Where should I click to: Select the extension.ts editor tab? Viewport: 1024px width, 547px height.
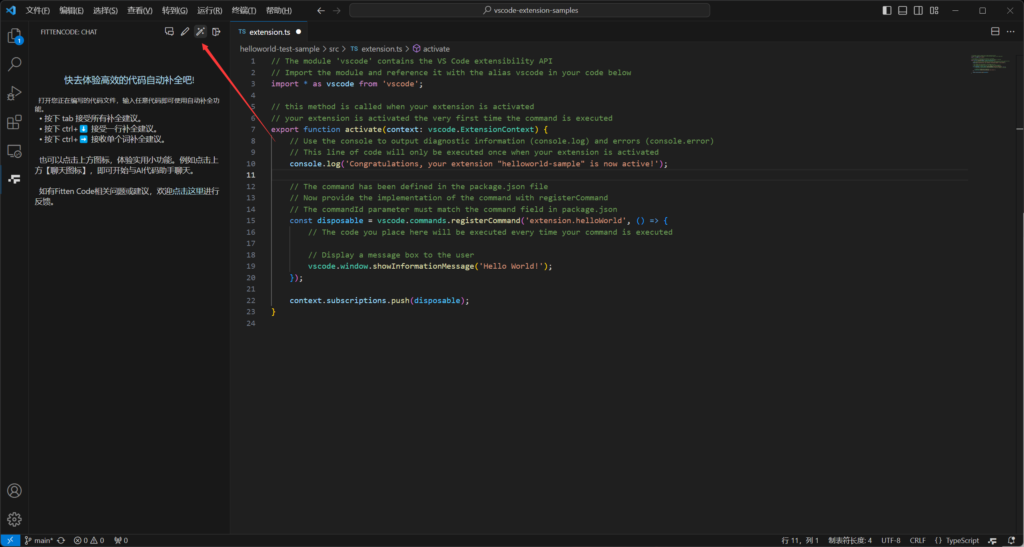point(269,32)
